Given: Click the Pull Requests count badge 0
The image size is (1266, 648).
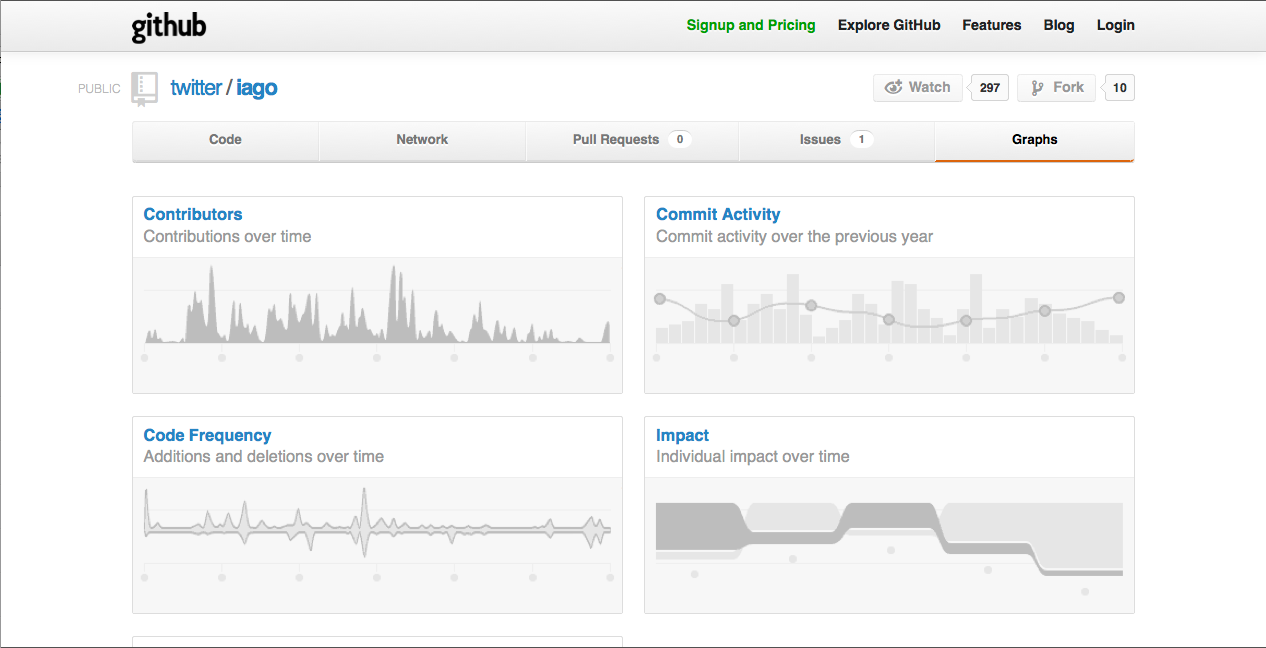Looking at the screenshot, I should [680, 140].
